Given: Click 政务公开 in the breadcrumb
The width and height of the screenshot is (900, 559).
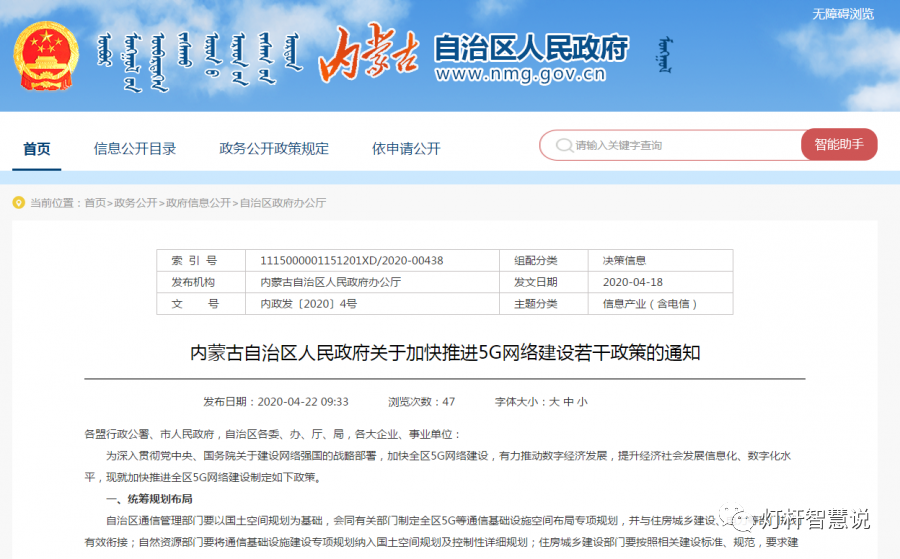Looking at the screenshot, I should click(135, 203).
